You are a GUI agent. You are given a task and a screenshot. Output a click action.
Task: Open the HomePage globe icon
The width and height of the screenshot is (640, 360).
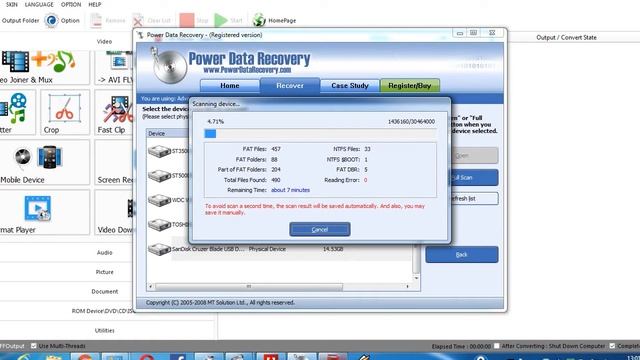pyautogui.click(x=259, y=20)
